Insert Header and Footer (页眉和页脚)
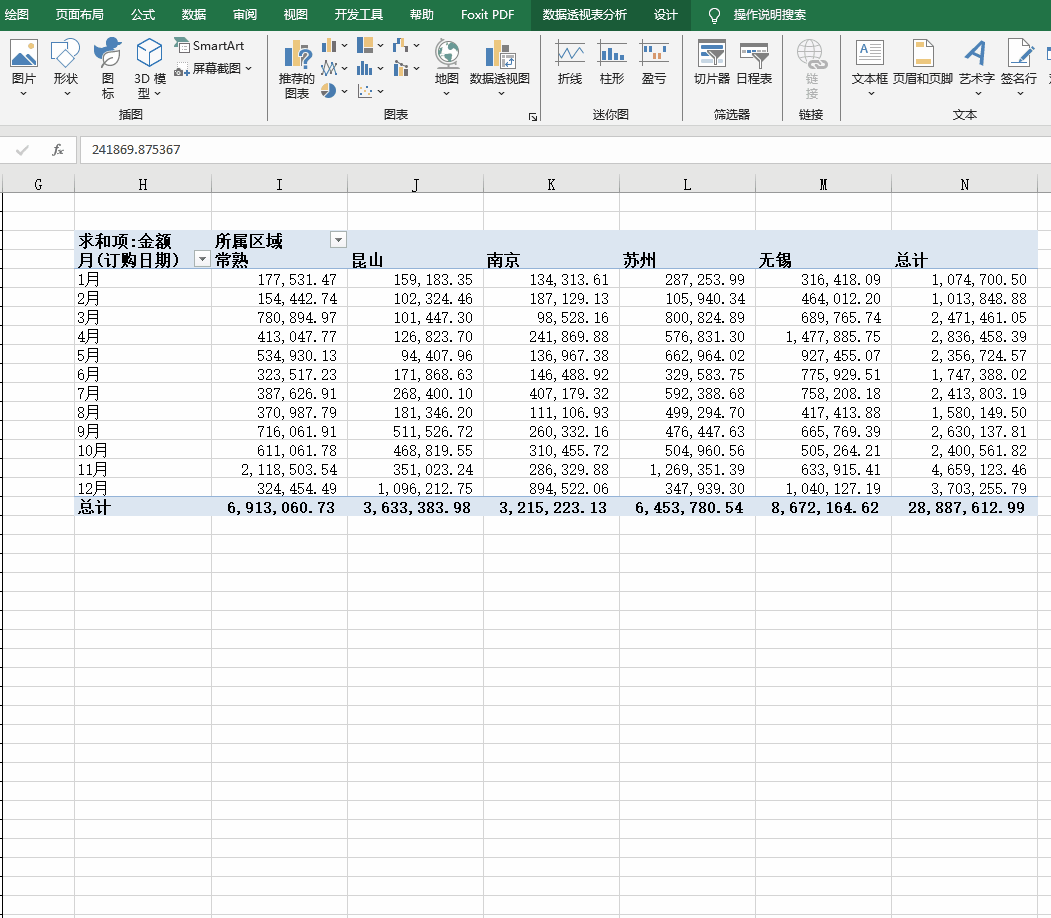This screenshot has width=1051, height=918. click(922, 62)
